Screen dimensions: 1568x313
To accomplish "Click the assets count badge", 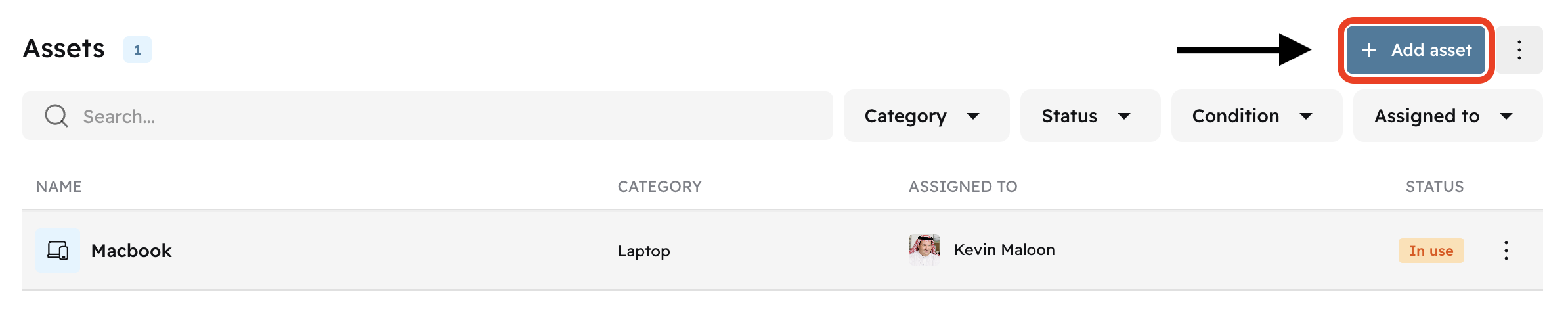I will [x=137, y=50].
